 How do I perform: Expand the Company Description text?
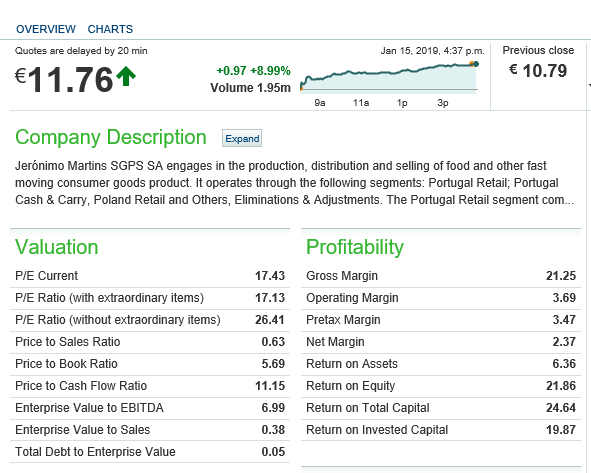click(242, 138)
